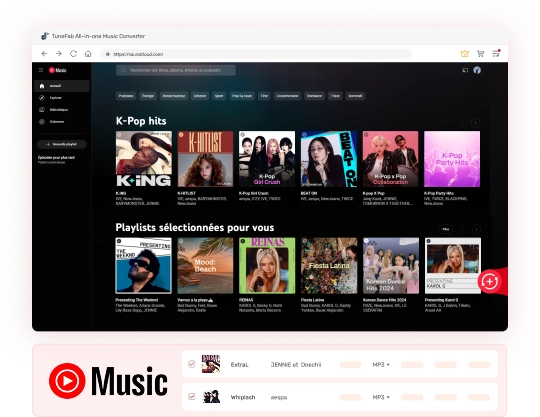
Task: Select the Pour la route filter chip
Action: (242, 96)
